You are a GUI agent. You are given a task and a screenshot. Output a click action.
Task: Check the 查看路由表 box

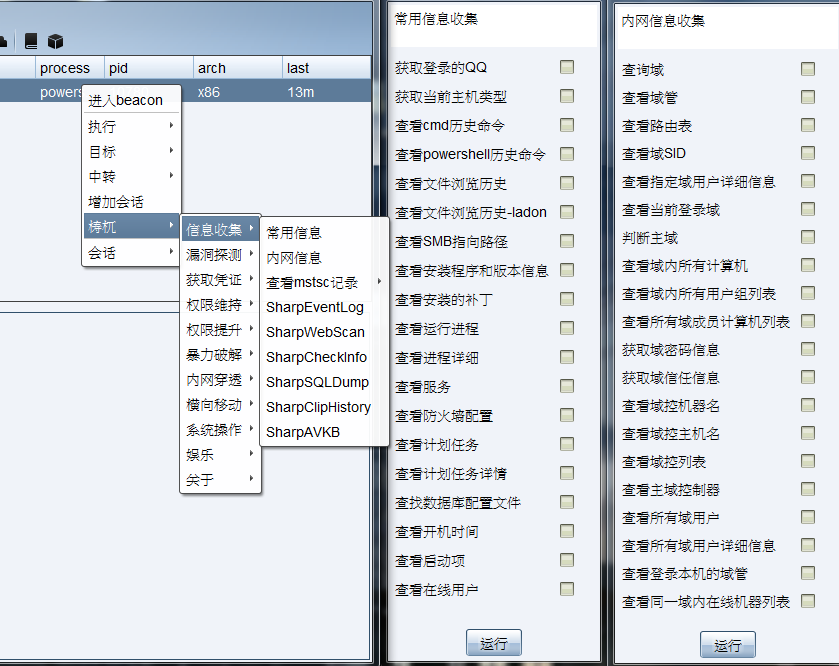point(808,125)
